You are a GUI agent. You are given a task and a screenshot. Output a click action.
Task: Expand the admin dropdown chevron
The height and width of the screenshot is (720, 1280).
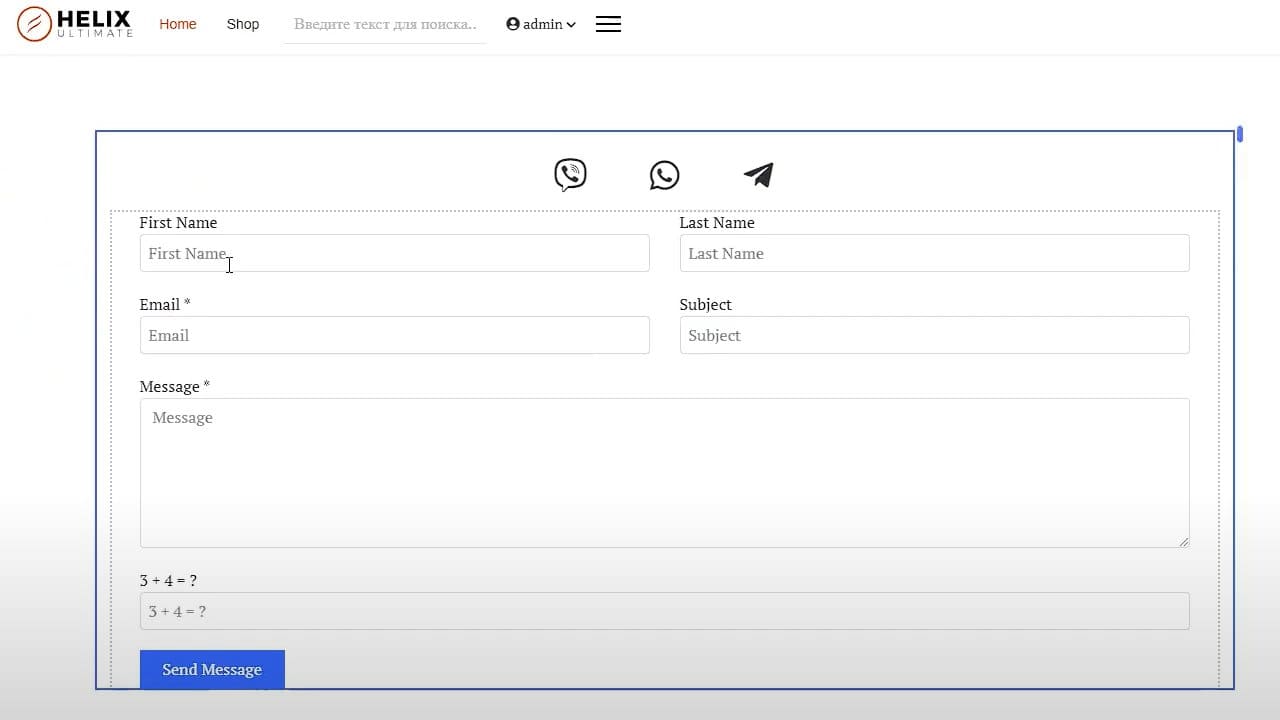pyautogui.click(x=571, y=25)
